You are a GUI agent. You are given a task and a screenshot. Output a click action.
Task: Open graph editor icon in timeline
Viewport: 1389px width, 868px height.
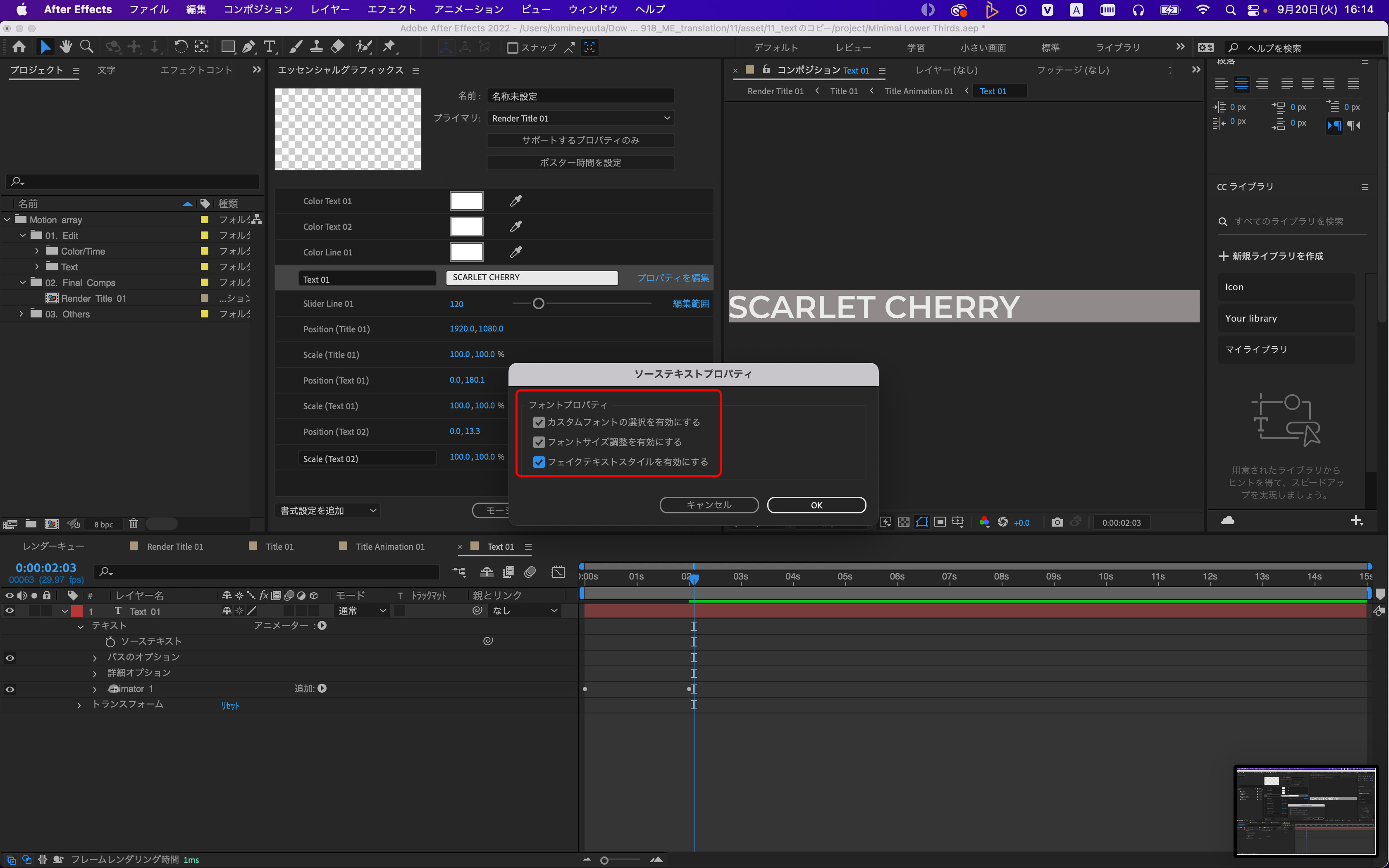(558, 572)
